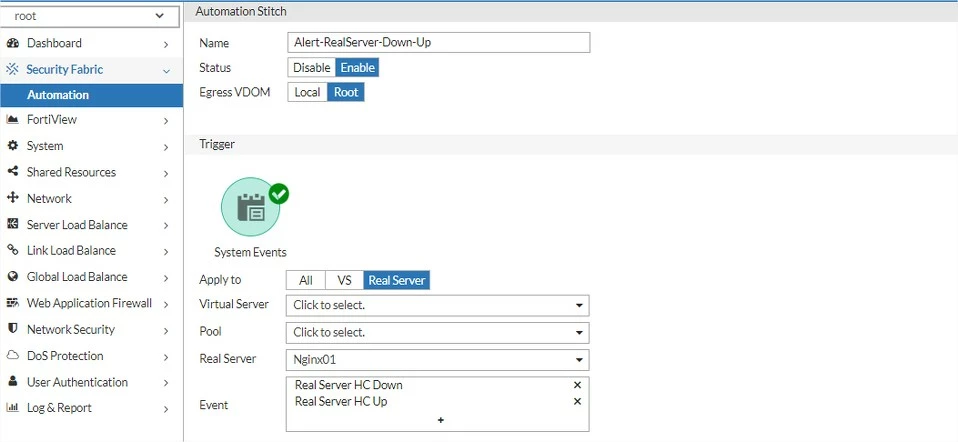Expand the Dashboard menu chevron
This screenshot has height=442, width=958.
[x=166, y=44]
